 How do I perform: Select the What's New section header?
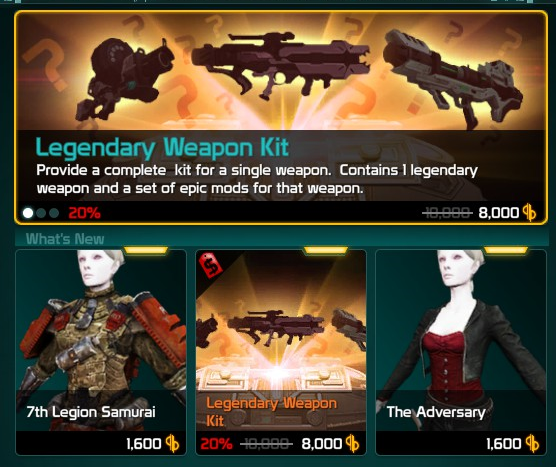coord(65,239)
